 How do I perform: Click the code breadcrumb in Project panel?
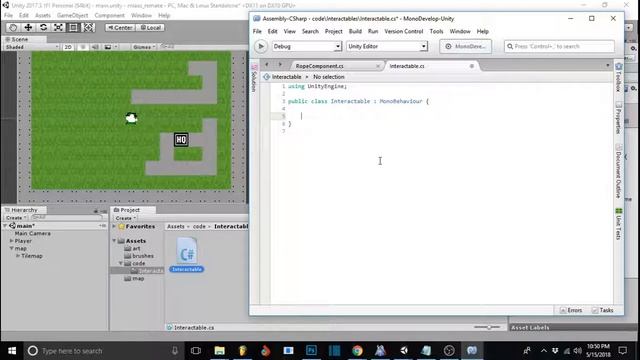click(x=199, y=226)
